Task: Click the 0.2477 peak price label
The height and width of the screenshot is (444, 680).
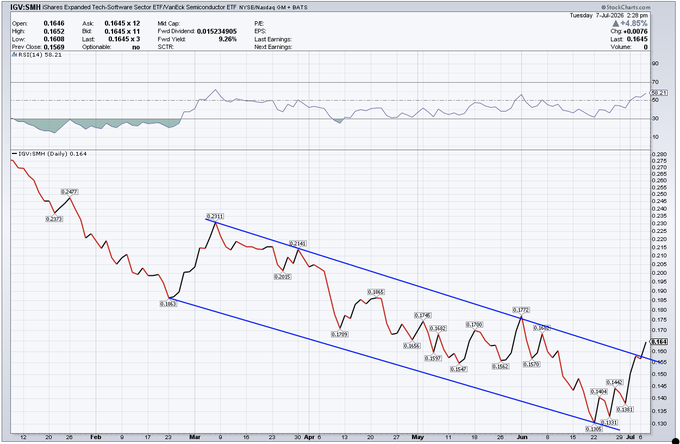Action: (69, 192)
